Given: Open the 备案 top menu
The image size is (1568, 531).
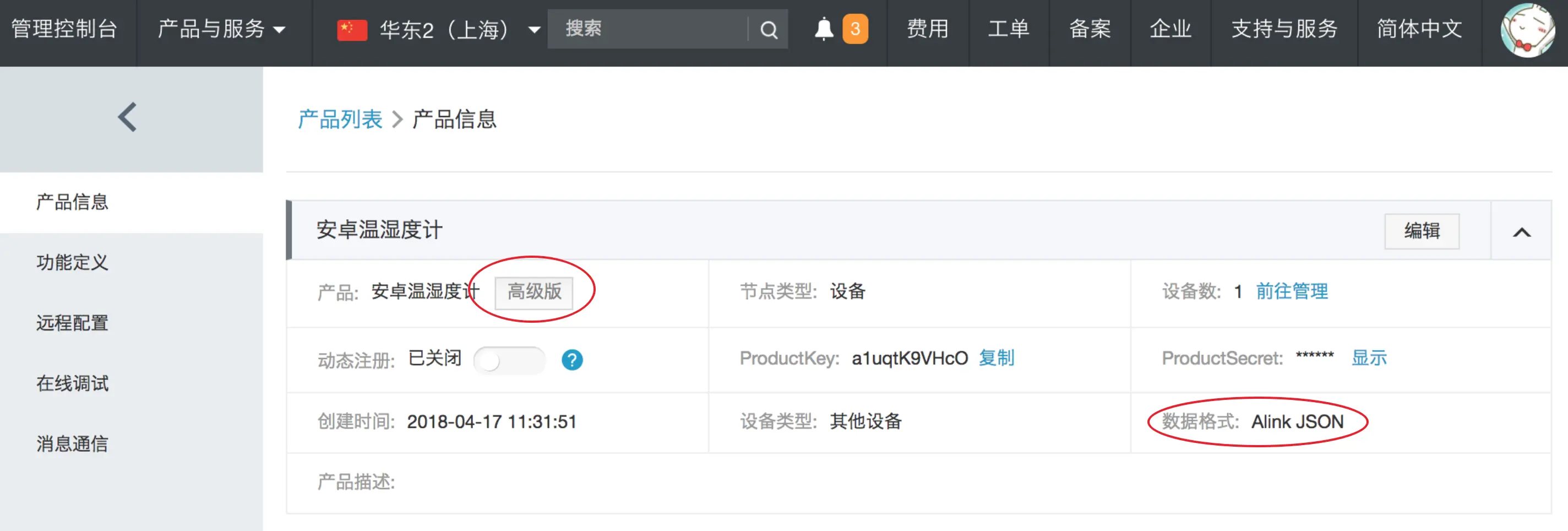Looking at the screenshot, I should [1090, 29].
